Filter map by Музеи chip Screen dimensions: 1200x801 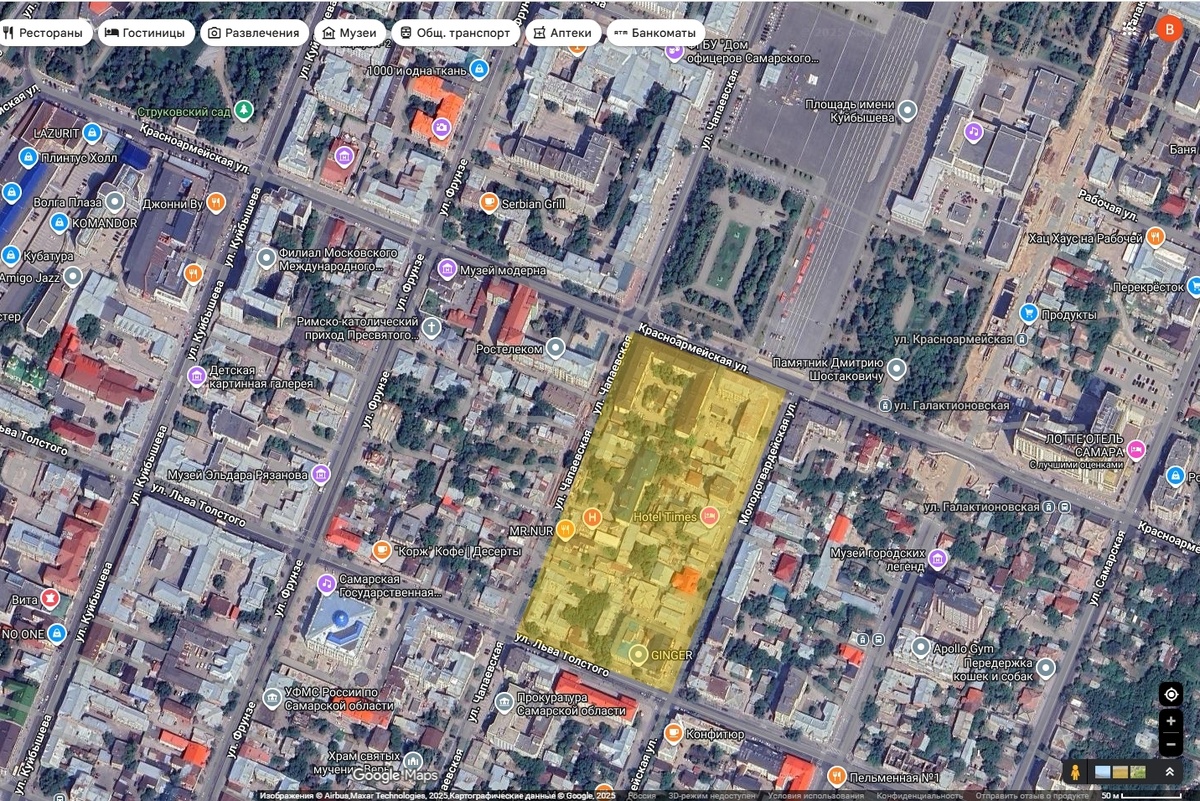click(350, 33)
